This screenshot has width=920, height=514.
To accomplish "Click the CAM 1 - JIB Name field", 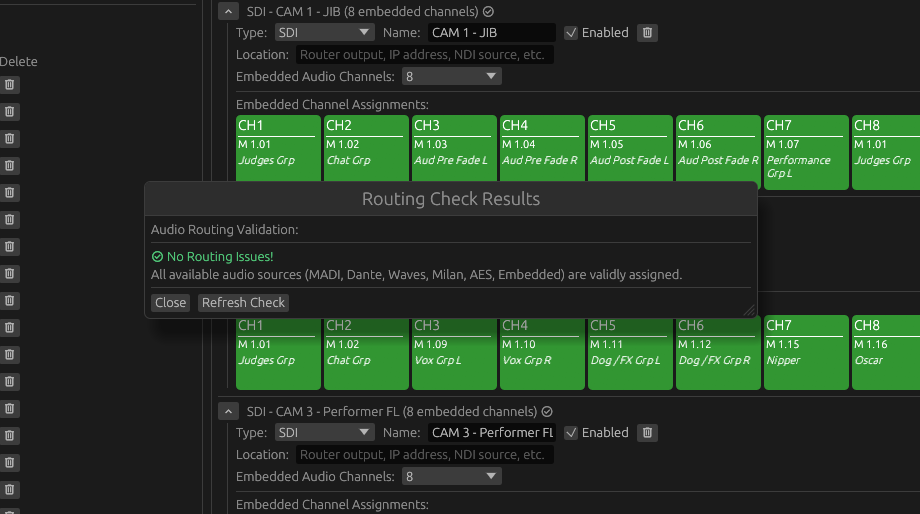I will point(491,33).
